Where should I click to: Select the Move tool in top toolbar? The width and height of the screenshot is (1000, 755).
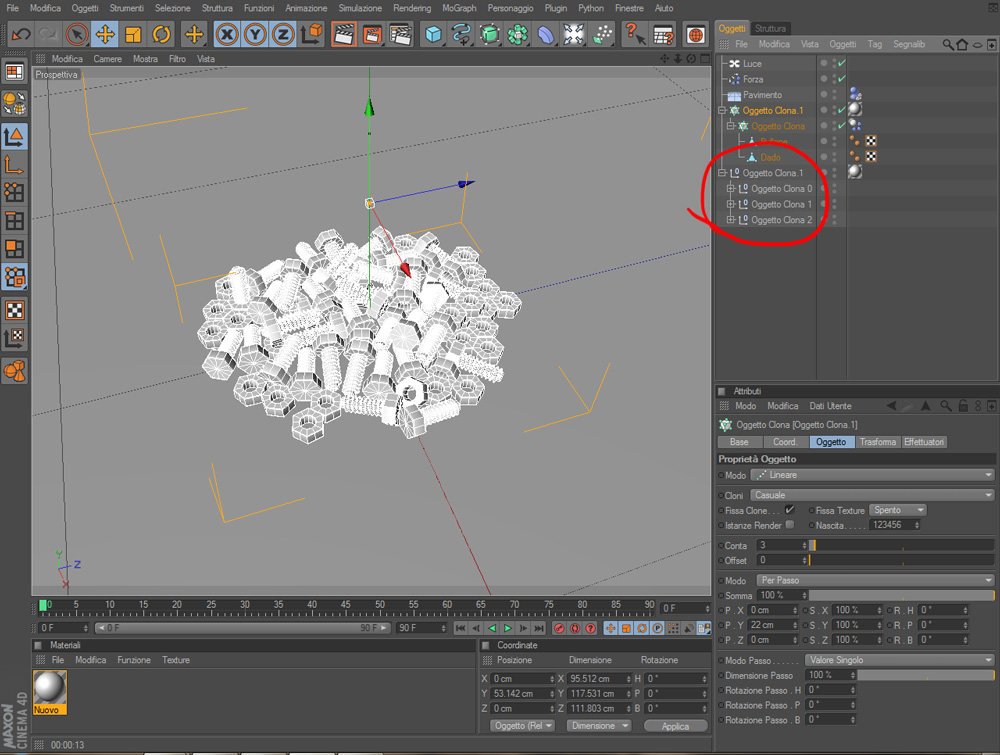(105, 34)
